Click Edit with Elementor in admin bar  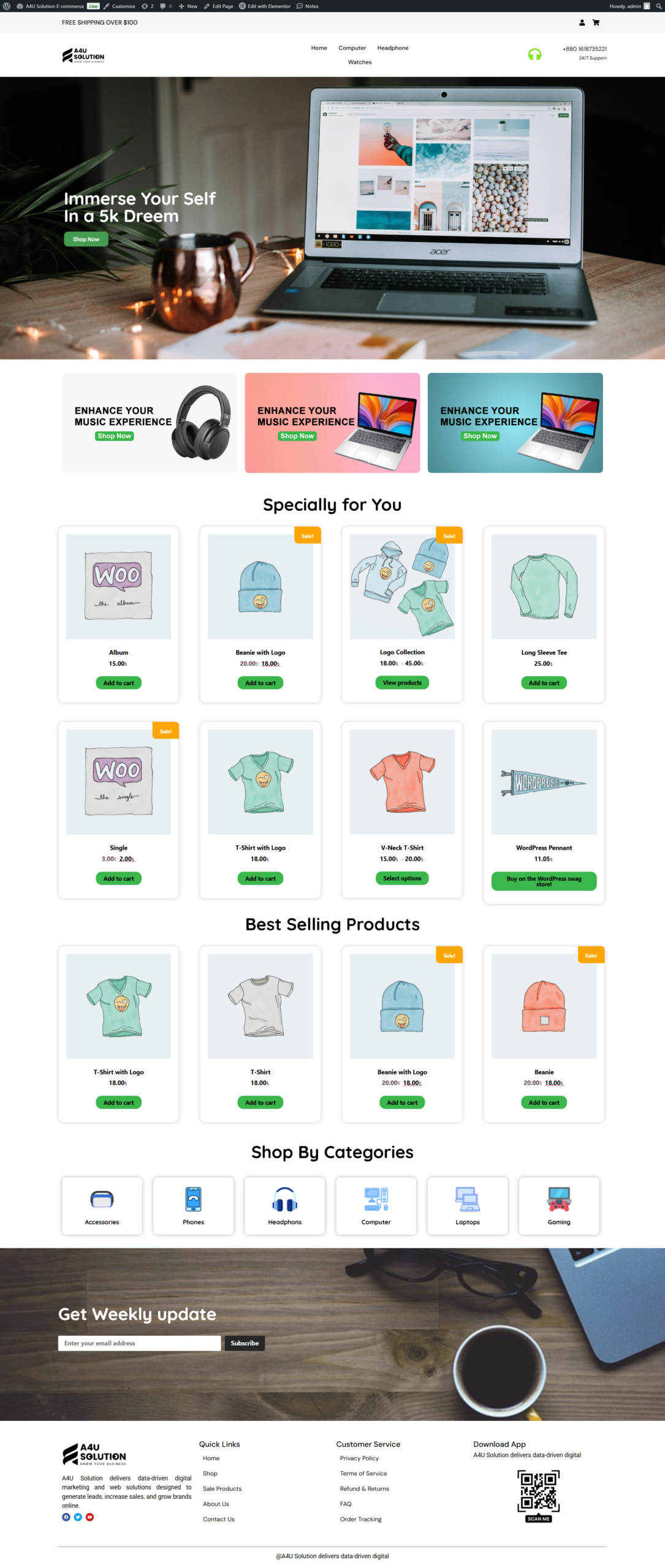point(264,6)
